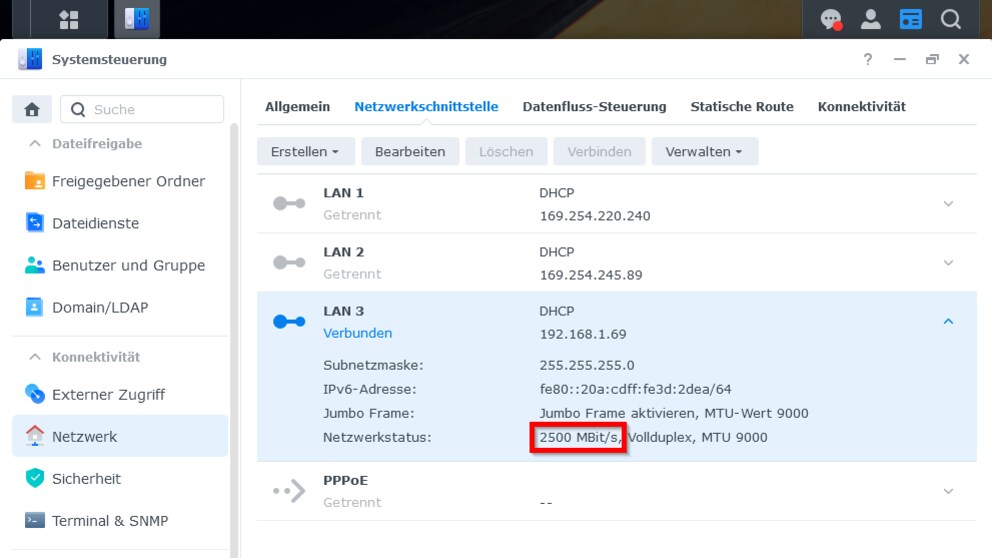Switch to the Netzwerkschnittstelle tab
Viewport: 992px width, 558px height.
click(426, 106)
